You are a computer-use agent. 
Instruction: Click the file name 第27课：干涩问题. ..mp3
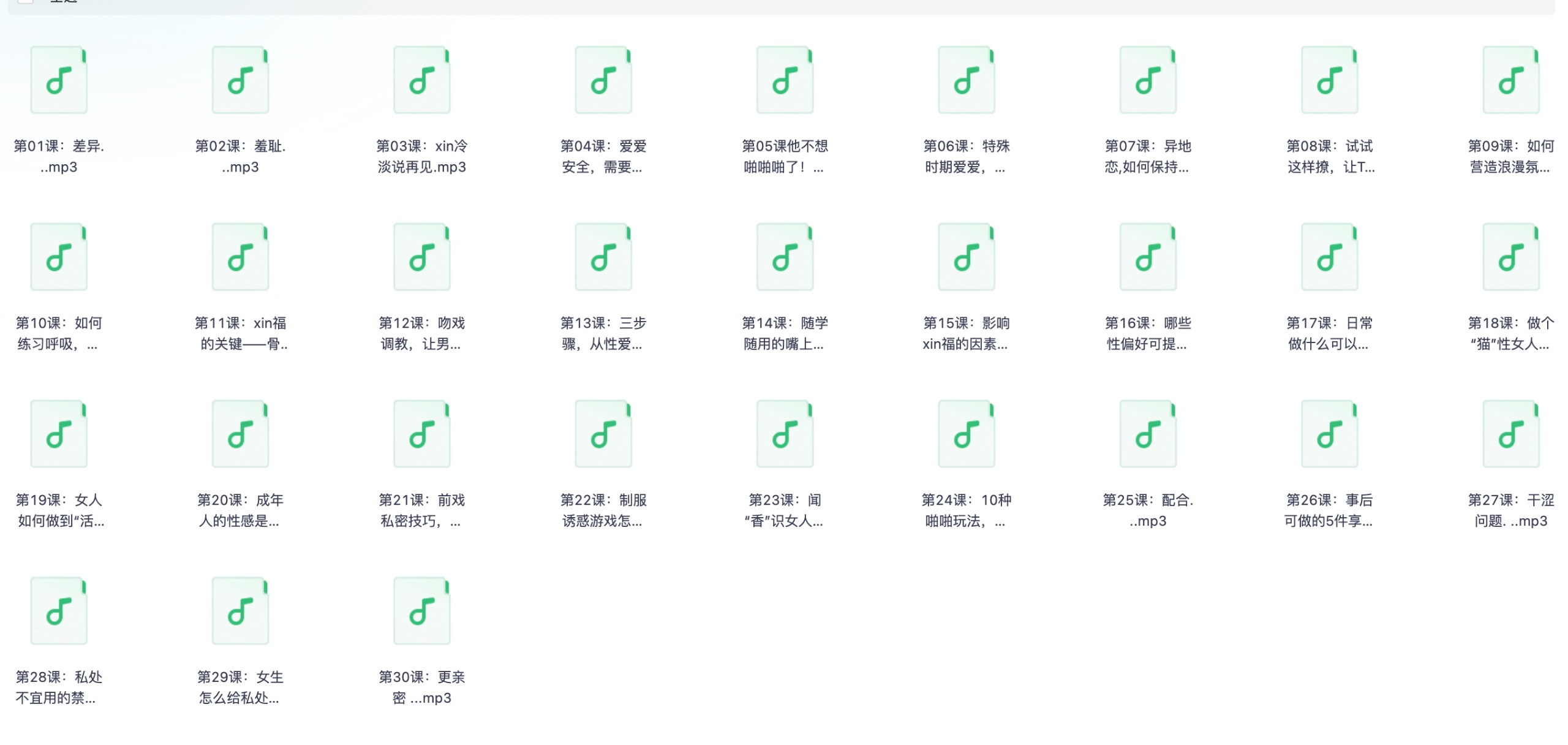coord(1511,510)
